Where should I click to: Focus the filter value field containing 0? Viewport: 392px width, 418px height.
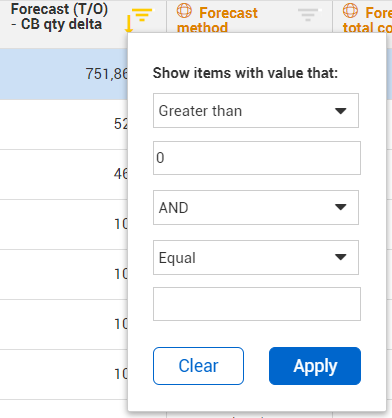pyautogui.click(x=257, y=158)
